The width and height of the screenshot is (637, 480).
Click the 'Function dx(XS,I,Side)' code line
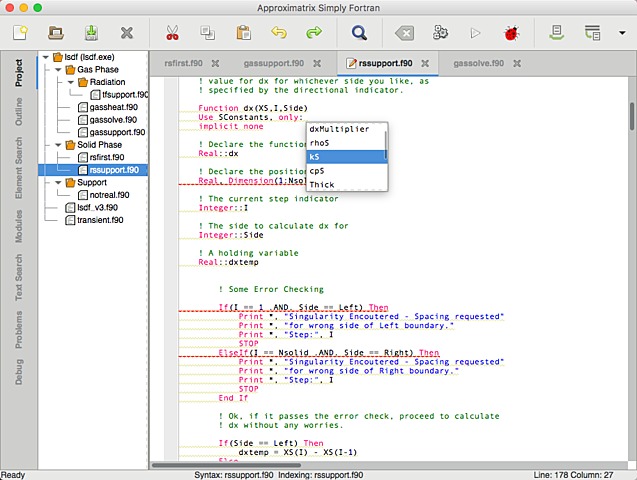coord(253,108)
